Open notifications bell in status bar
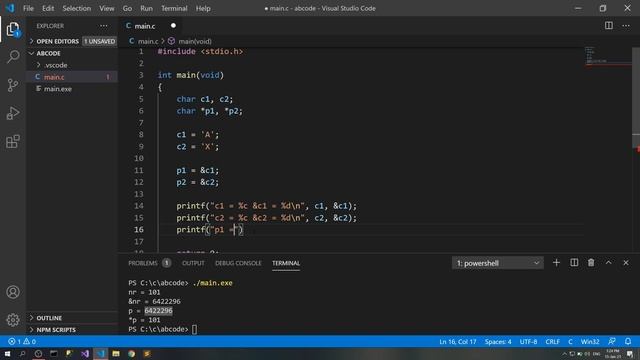Image resolution: width=640 pixels, height=360 pixels. pos(628,341)
